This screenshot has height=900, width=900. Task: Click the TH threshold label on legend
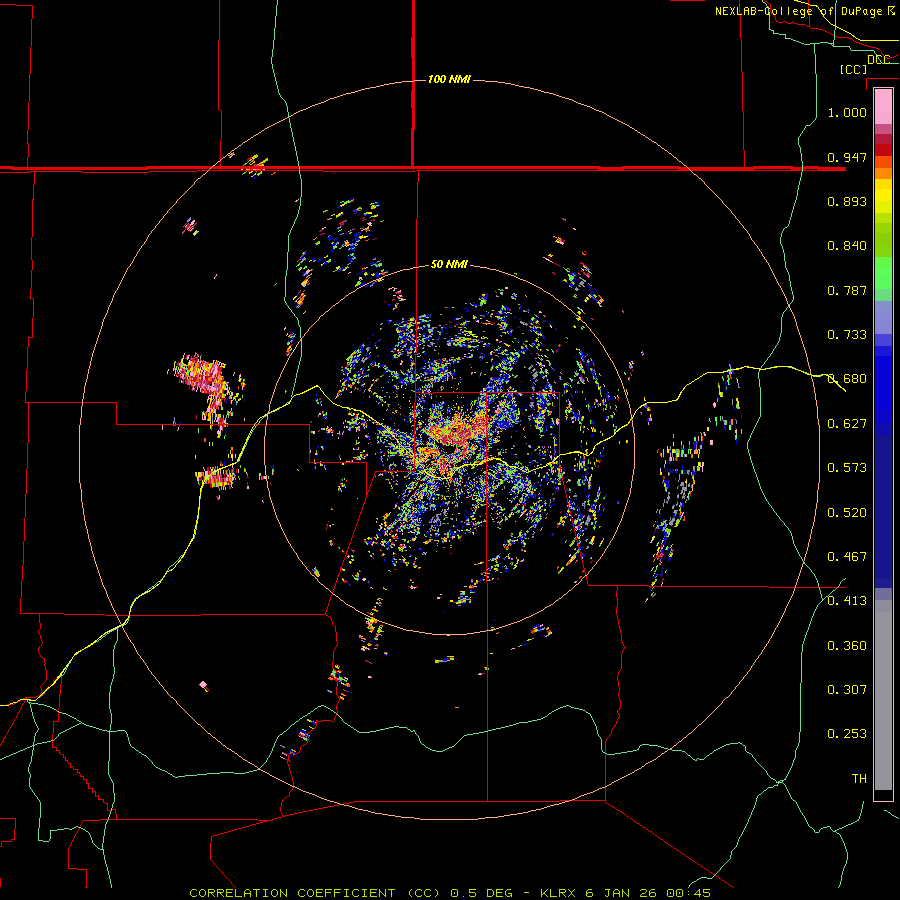click(859, 778)
